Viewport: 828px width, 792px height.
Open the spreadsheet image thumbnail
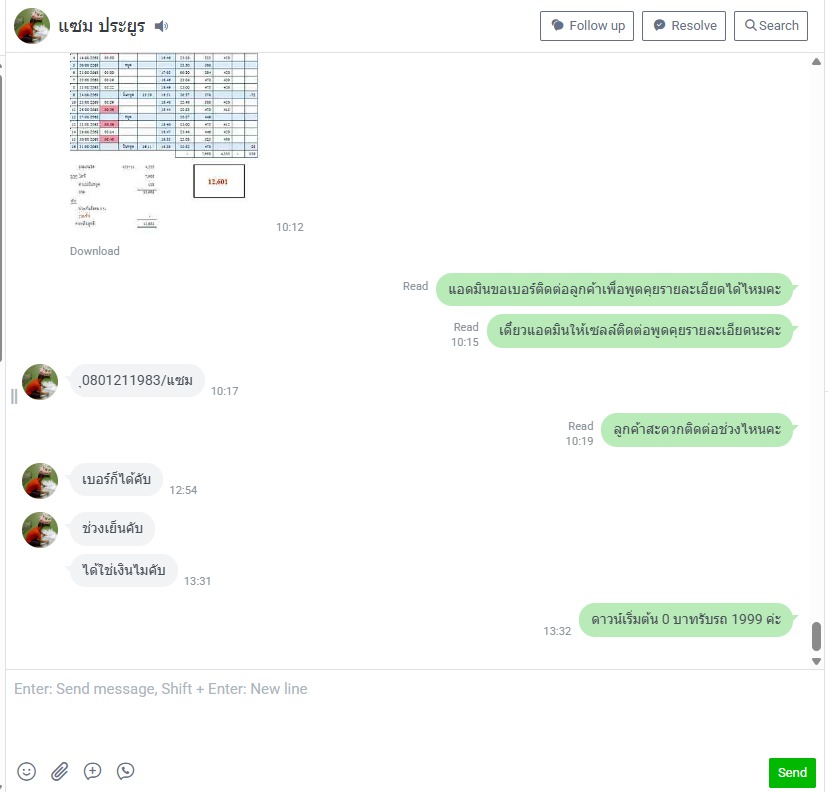coord(164,141)
